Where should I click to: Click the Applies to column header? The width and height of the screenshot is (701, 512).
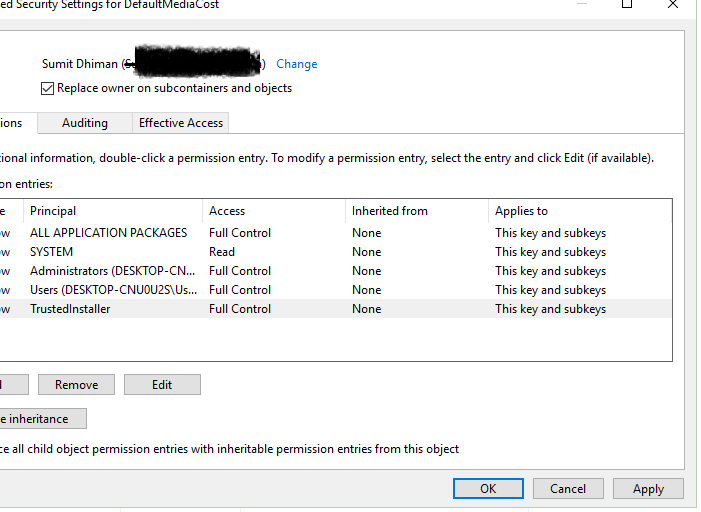click(521, 211)
